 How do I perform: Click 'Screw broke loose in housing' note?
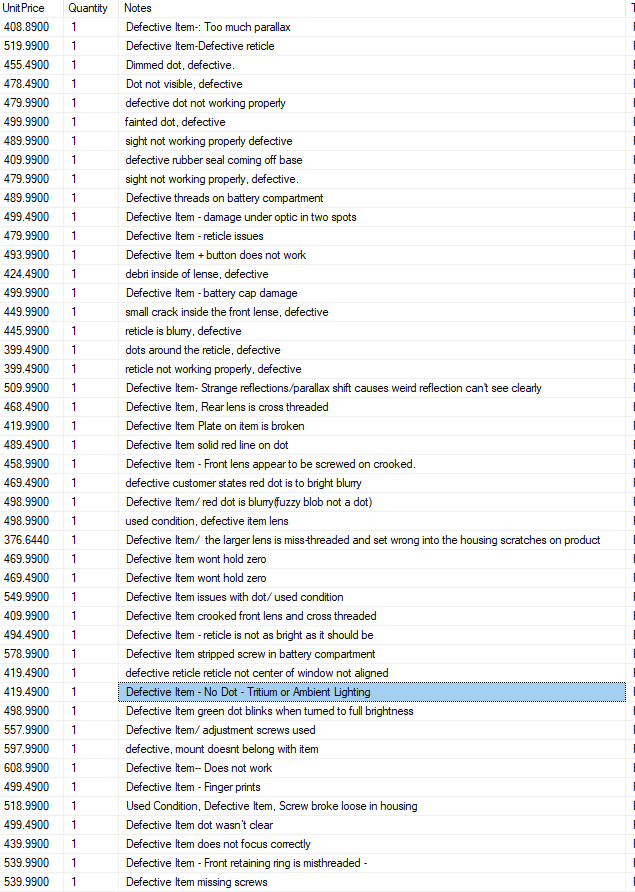(372, 806)
